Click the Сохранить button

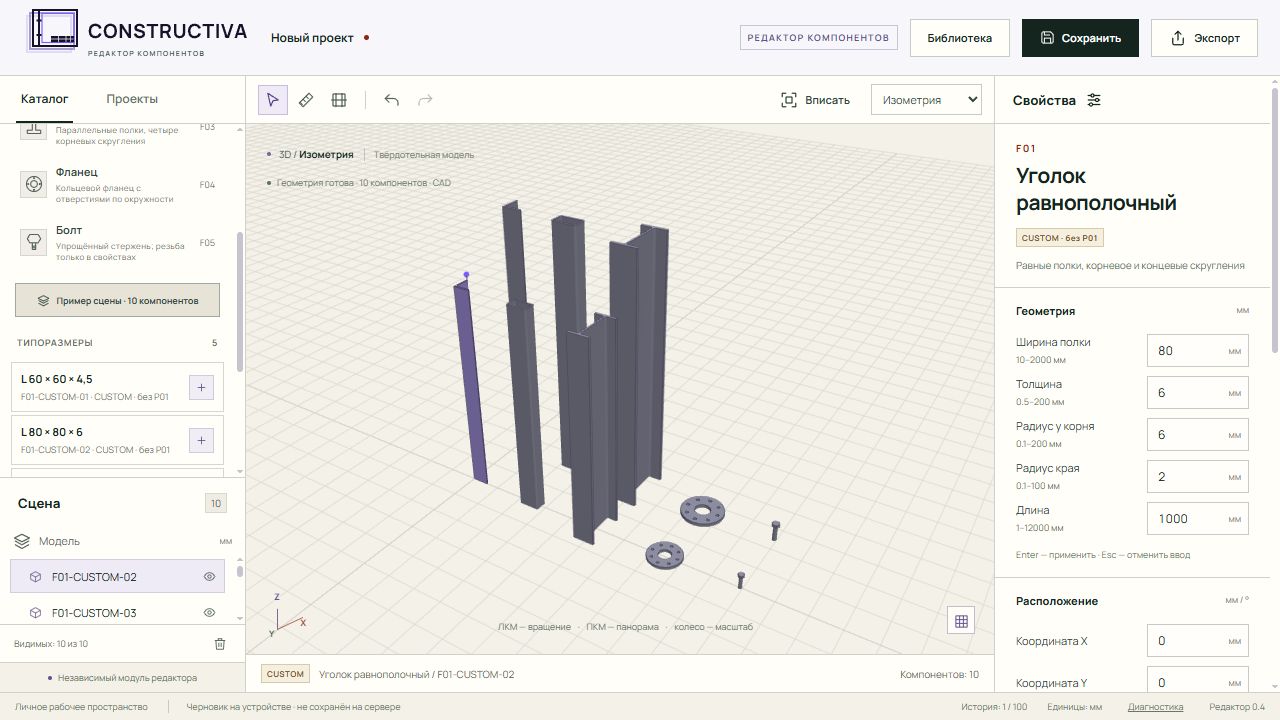[x=1080, y=38]
